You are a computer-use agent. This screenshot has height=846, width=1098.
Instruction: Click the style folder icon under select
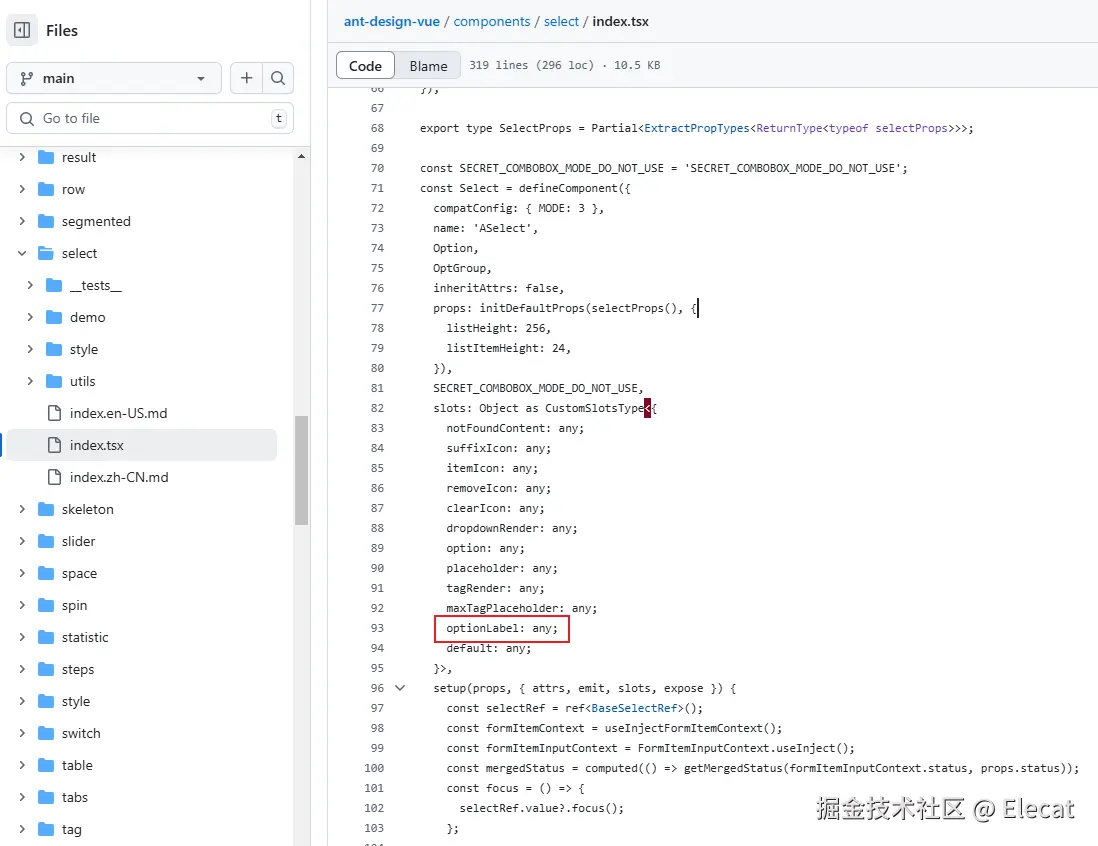[x=54, y=349]
